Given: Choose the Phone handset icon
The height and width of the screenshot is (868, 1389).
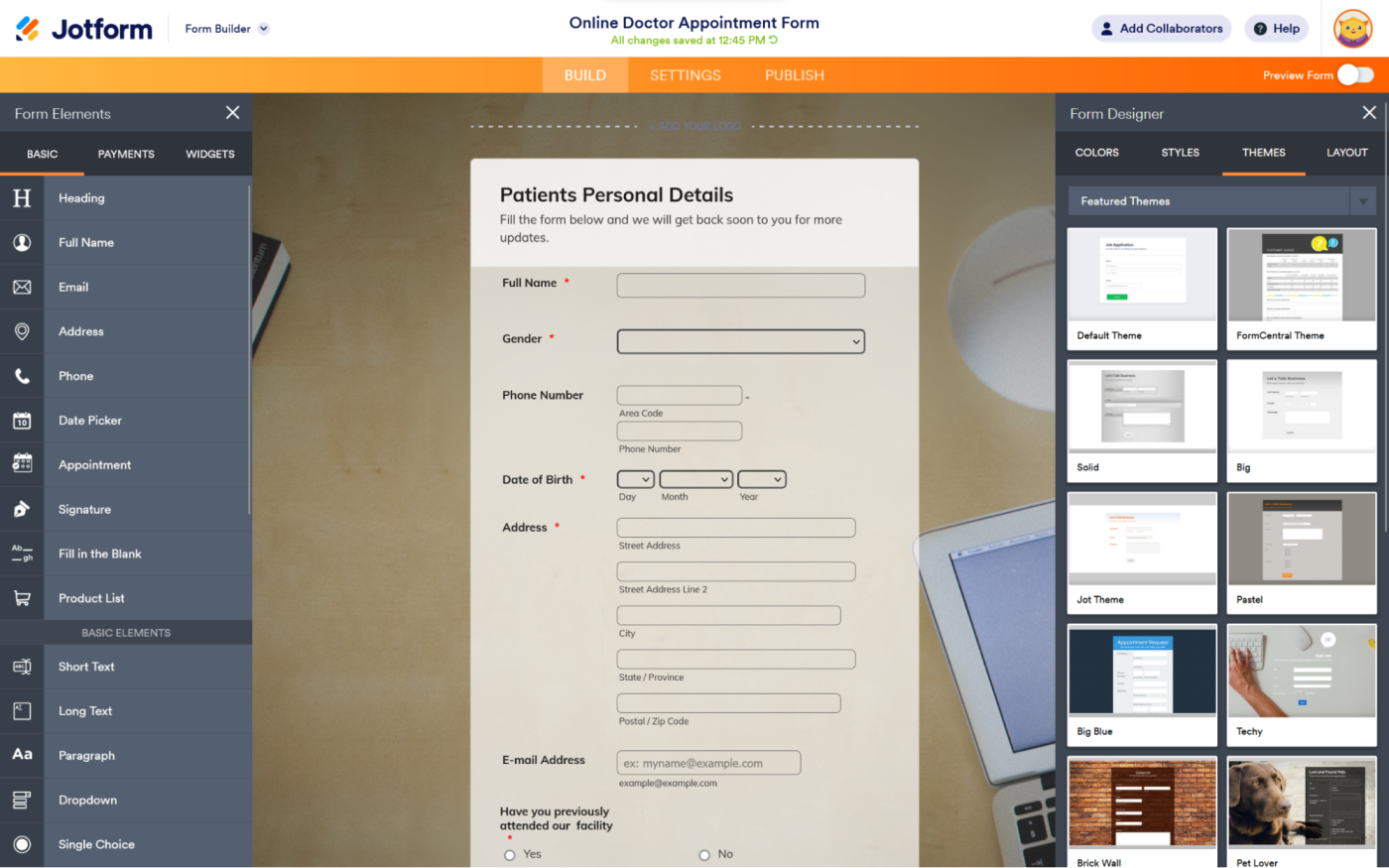Looking at the screenshot, I should pos(22,376).
